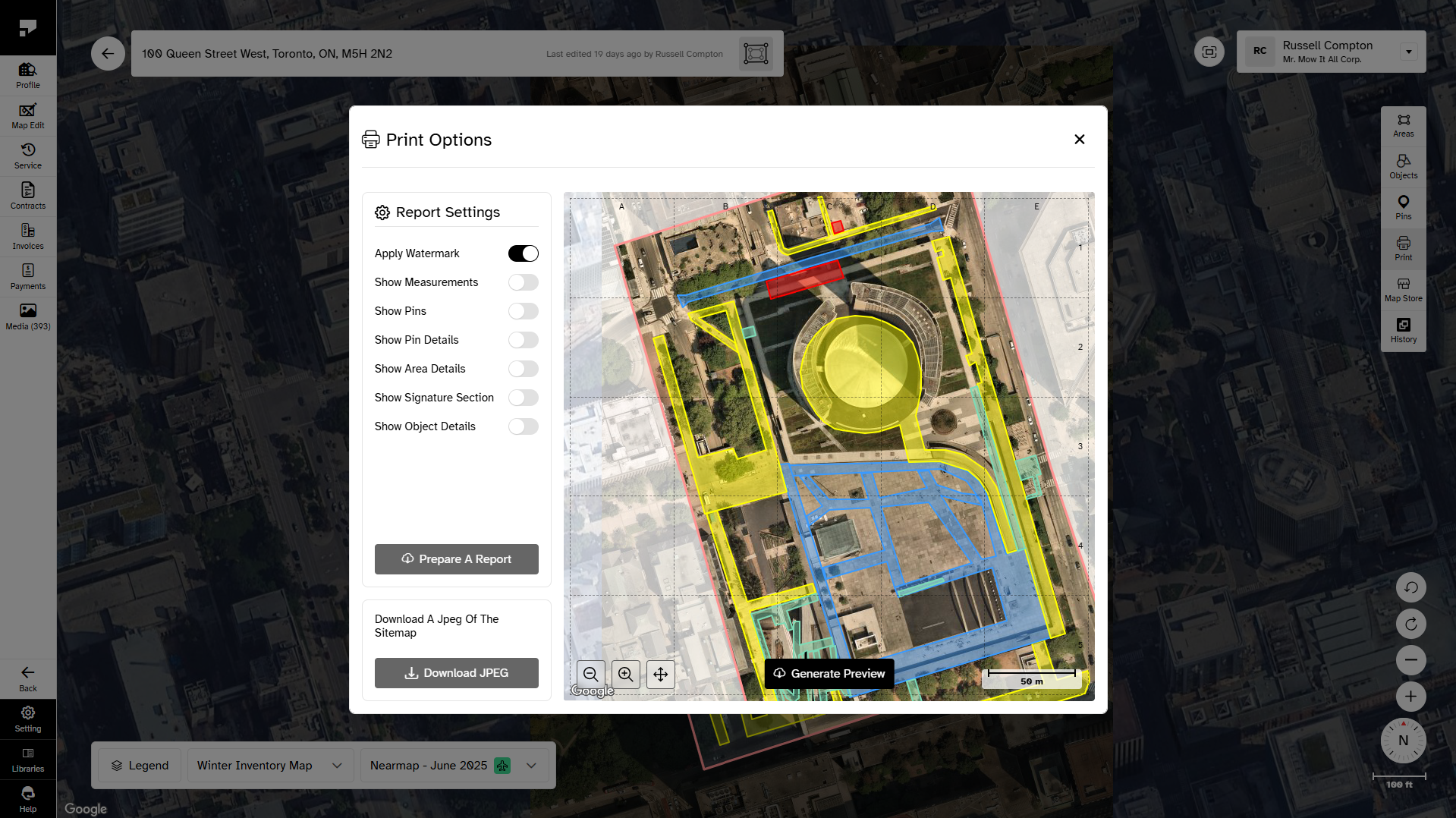The height and width of the screenshot is (818, 1456).
Task: Click the round back arrow by address
Action: point(108,54)
